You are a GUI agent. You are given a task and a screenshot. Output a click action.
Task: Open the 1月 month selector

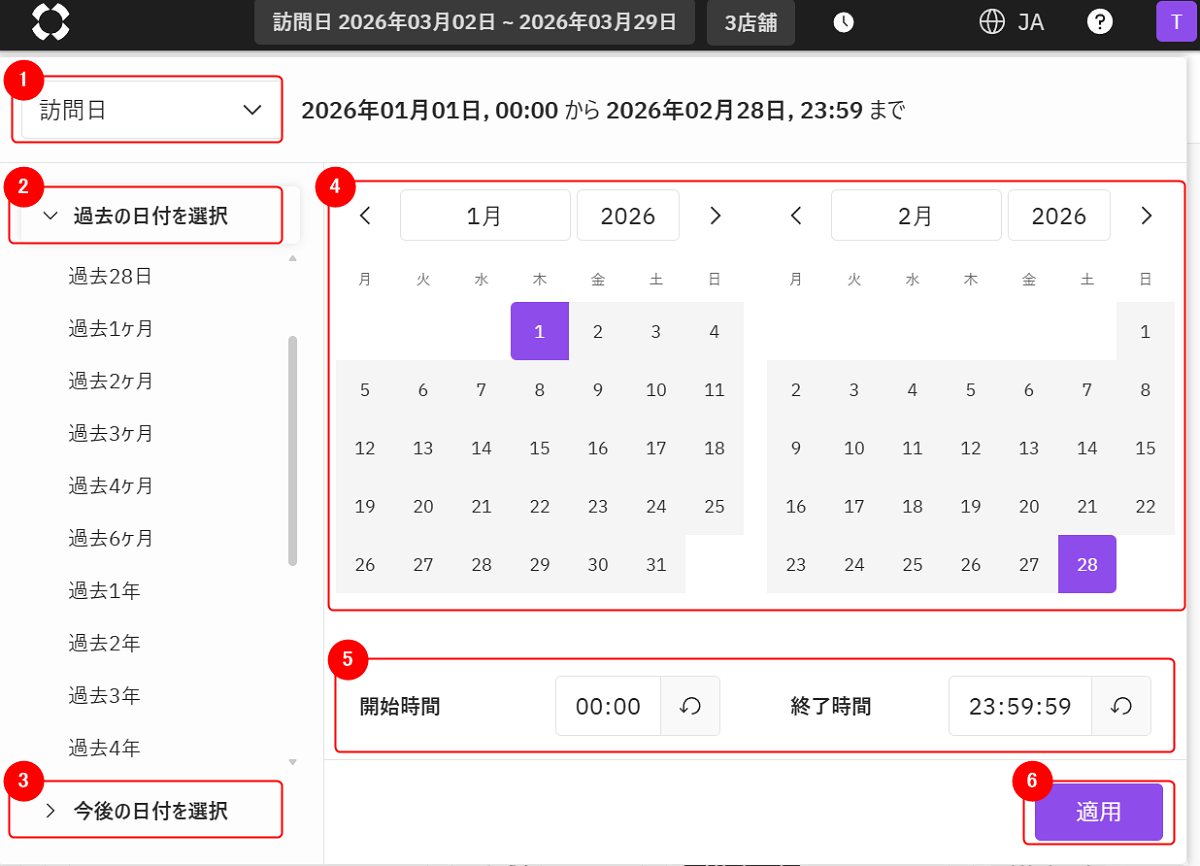[485, 215]
